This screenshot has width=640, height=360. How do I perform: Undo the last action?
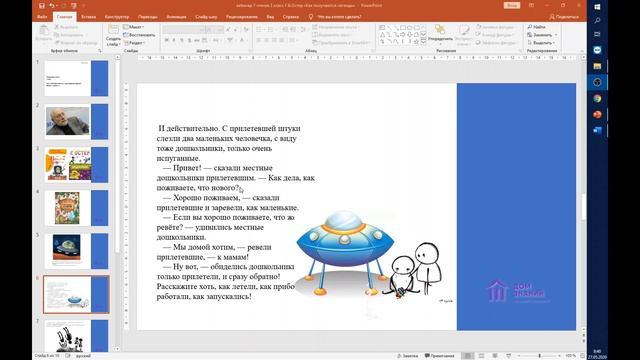[x=51, y=6]
